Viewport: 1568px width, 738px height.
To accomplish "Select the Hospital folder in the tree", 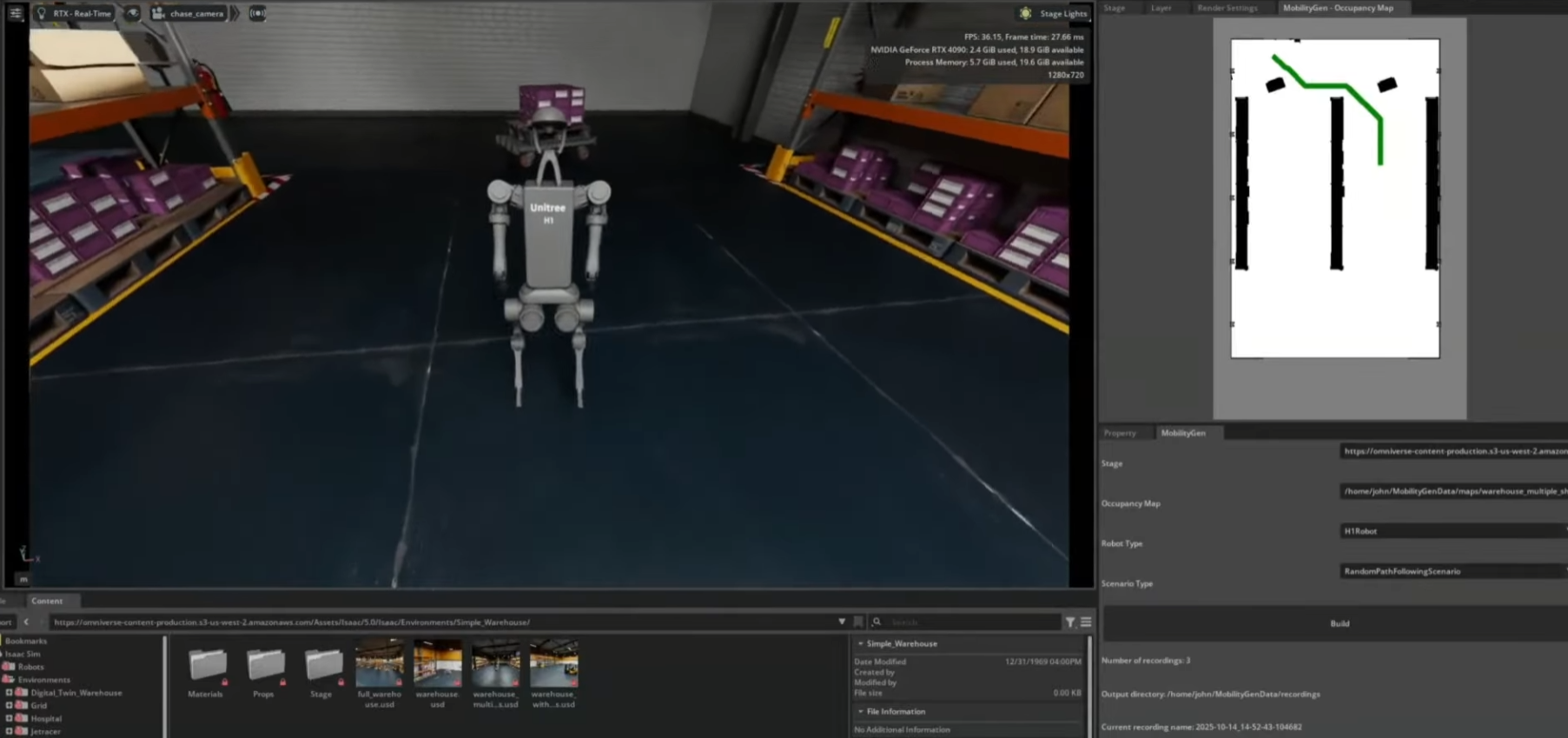I will [46, 719].
